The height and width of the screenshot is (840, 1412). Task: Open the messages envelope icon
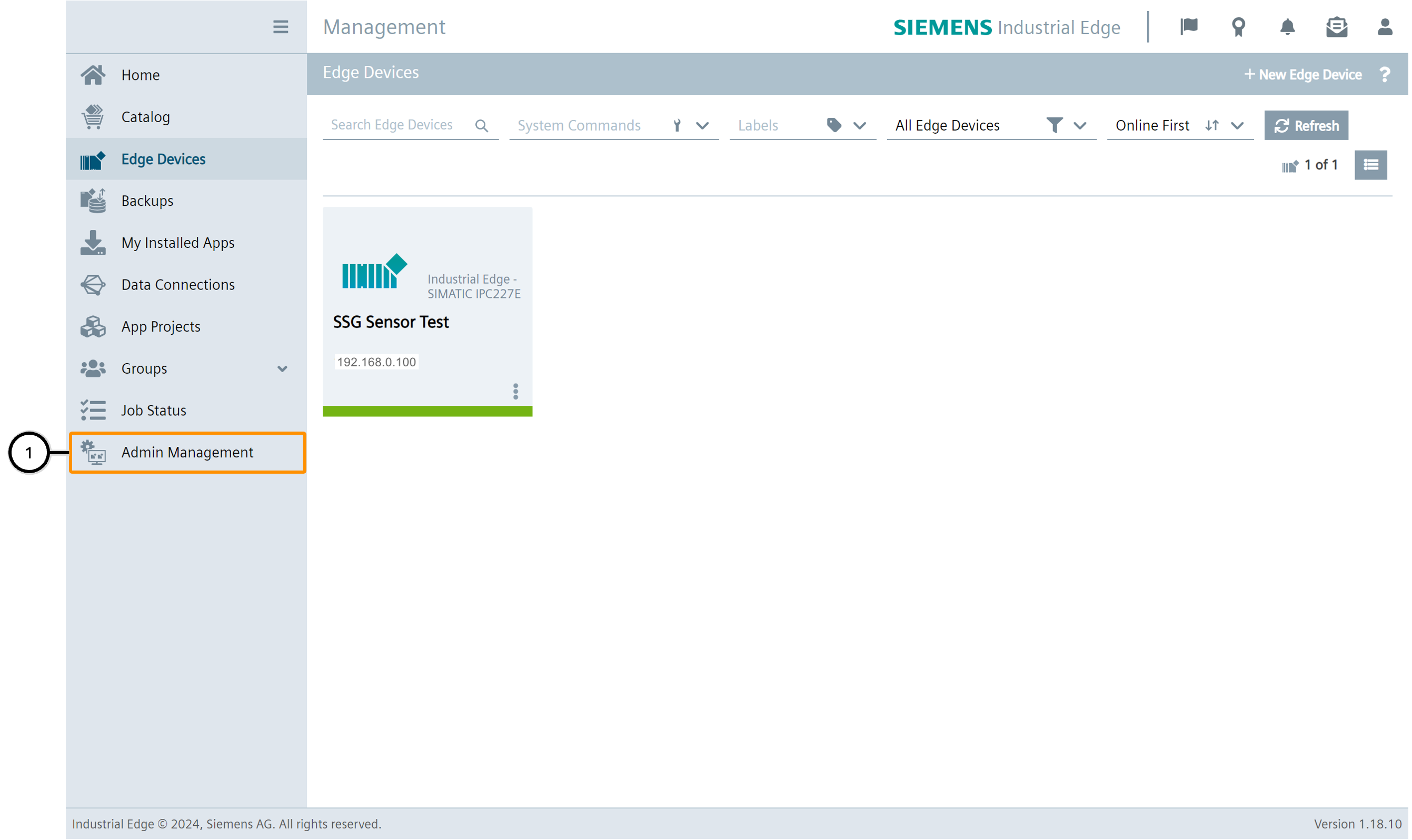pyautogui.click(x=1336, y=27)
